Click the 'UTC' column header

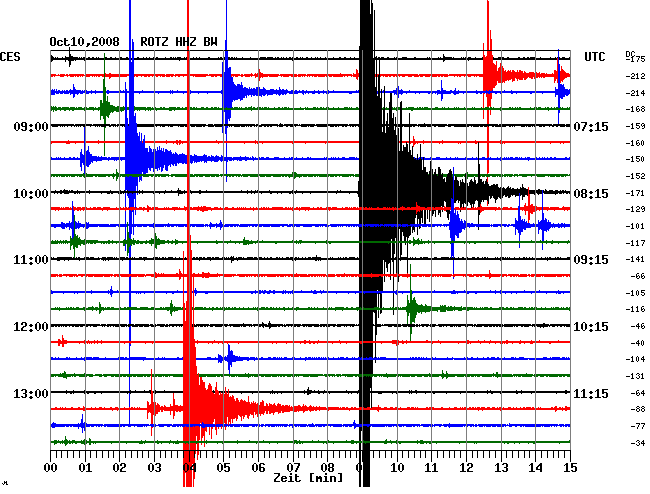(x=595, y=57)
